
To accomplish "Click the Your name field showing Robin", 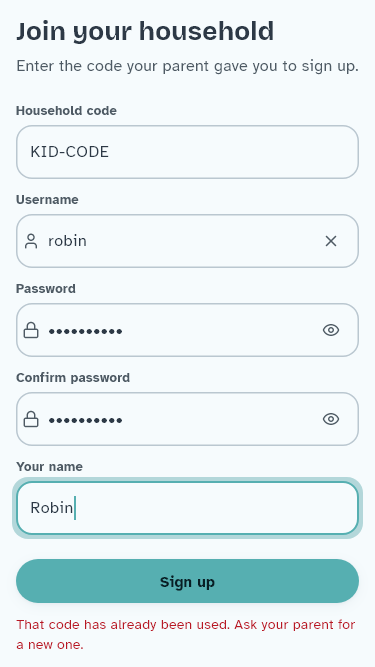I will coord(188,508).
